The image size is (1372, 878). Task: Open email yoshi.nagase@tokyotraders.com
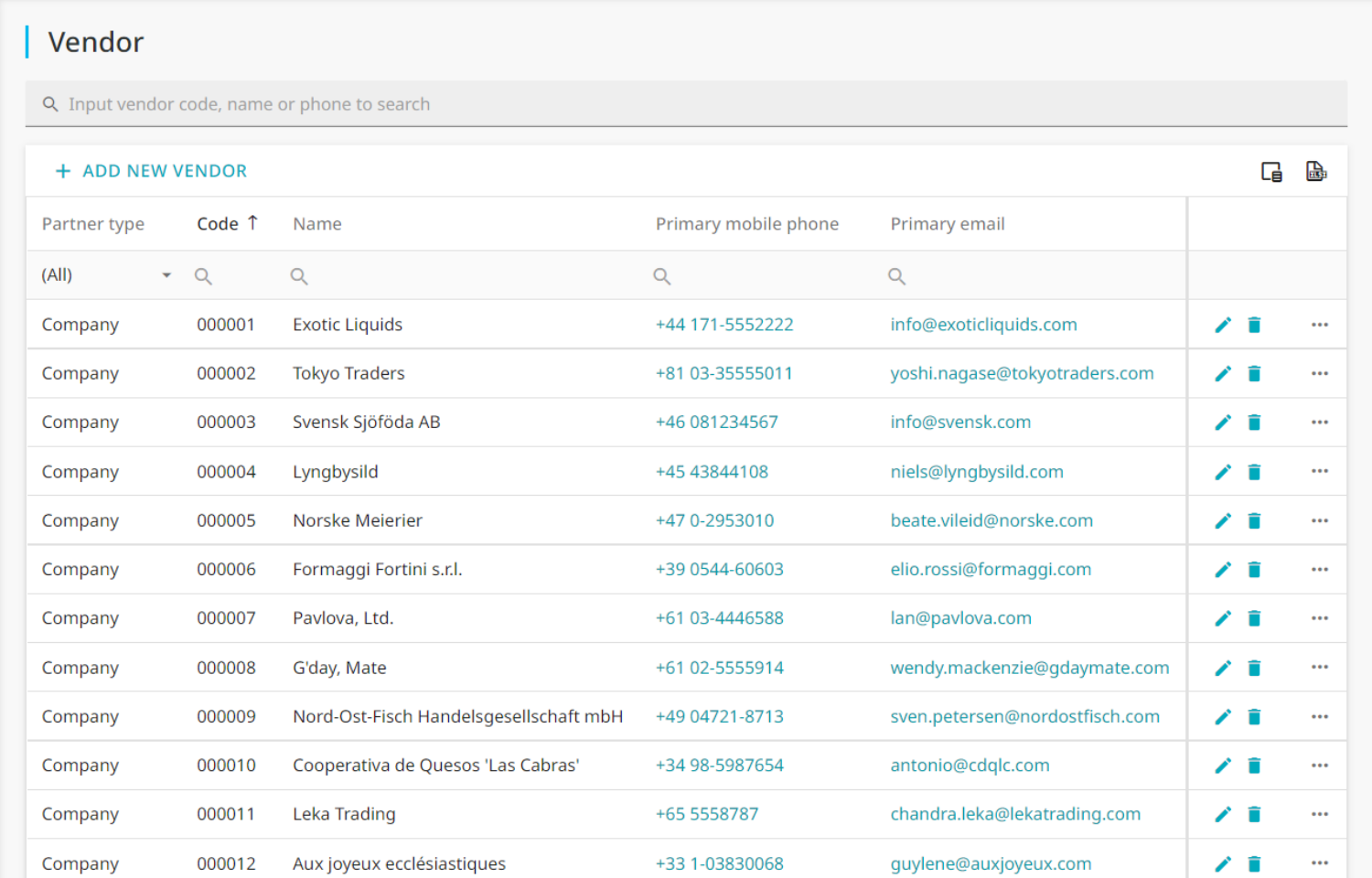1023,373
